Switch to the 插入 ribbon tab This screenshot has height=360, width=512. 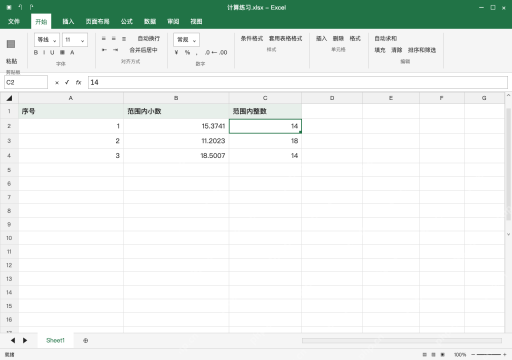tap(68, 21)
